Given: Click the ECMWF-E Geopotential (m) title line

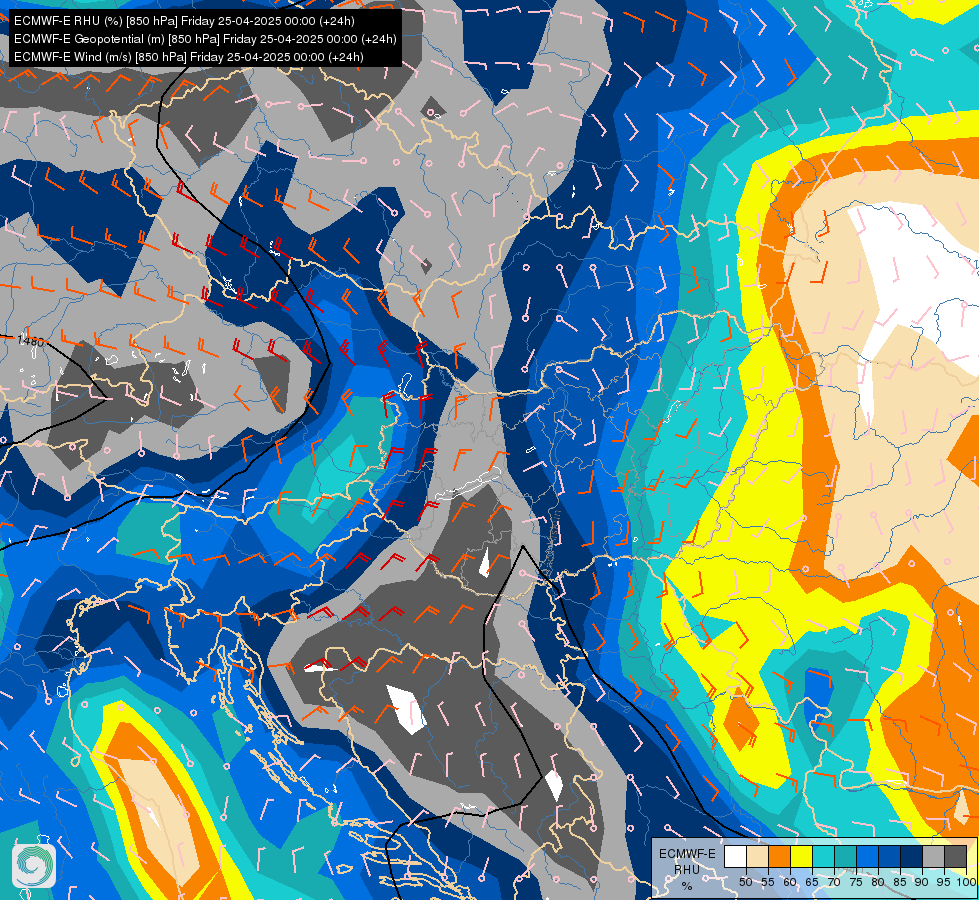Looking at the screenshot, I should [205, 39].
